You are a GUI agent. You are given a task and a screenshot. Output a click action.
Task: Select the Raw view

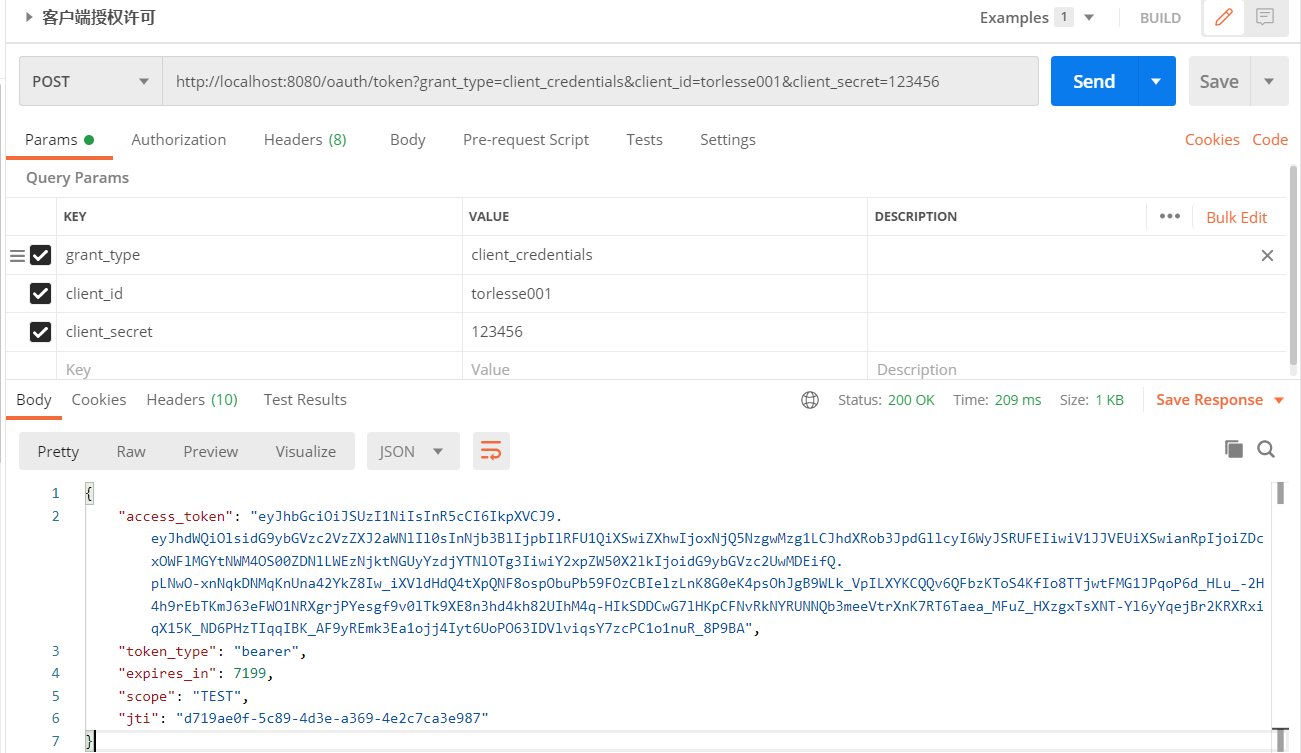[131, 451]
